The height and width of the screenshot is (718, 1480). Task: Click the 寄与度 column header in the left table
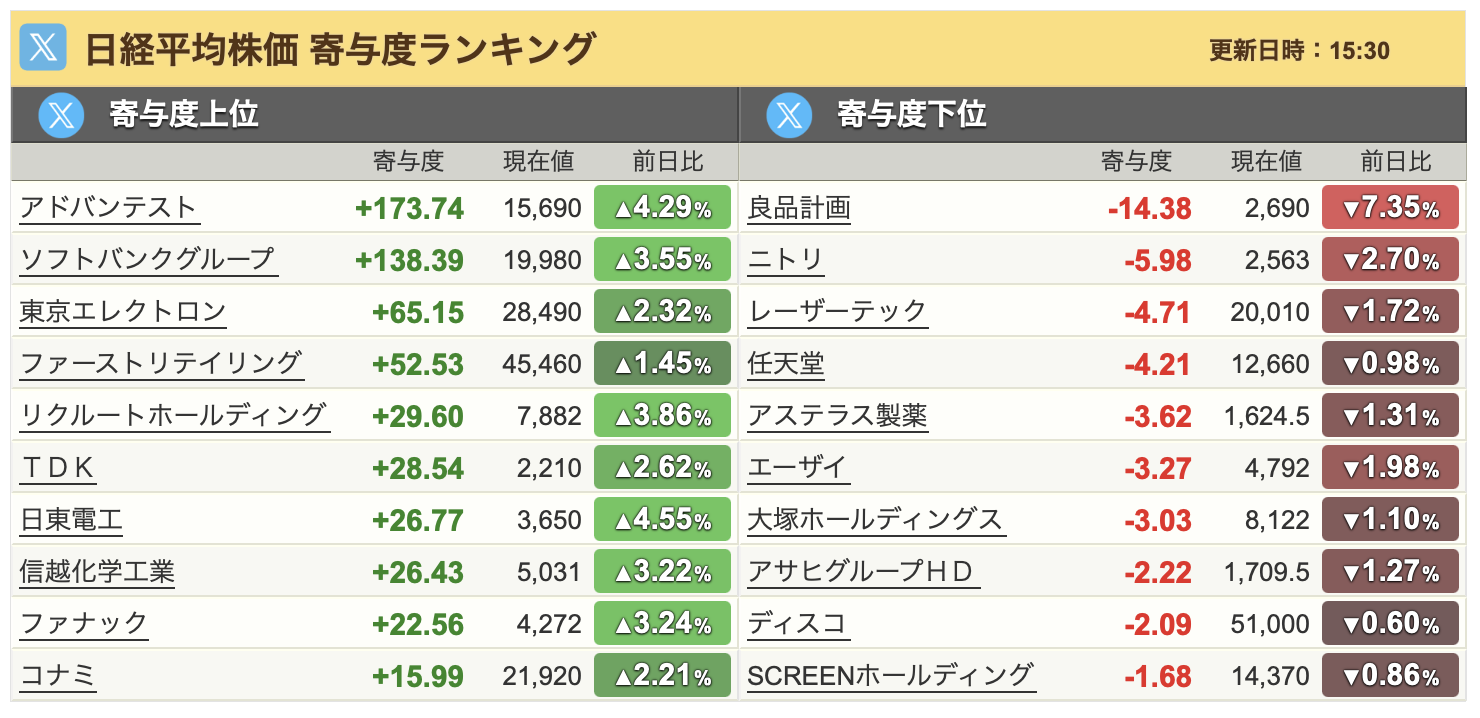408,161
